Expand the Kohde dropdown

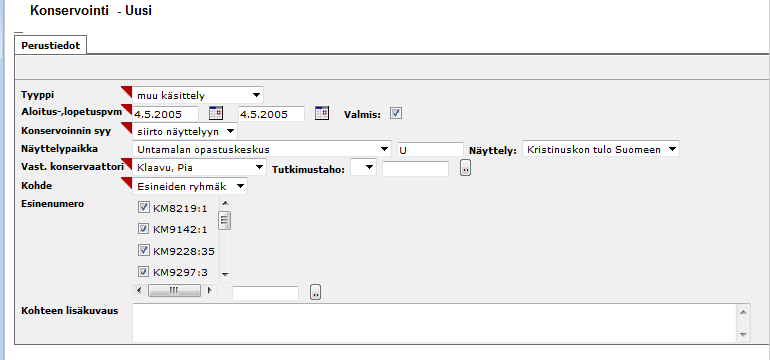pos(190,186)
